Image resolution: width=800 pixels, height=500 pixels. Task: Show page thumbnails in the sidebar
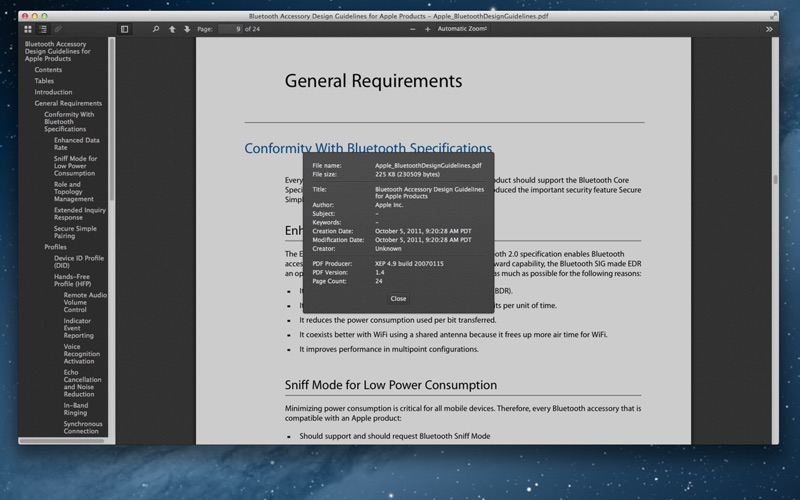coord(28,29)
